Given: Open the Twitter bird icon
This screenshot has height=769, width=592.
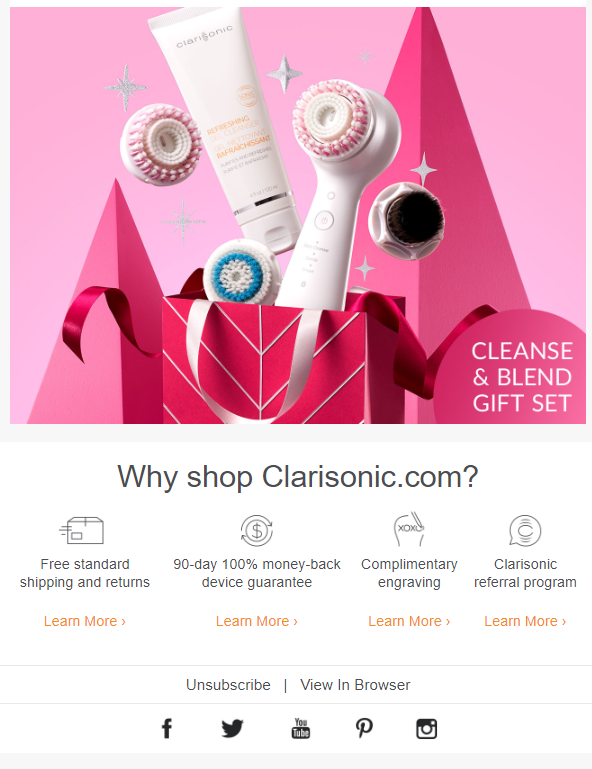Looking at the screenshot, I should click(232, 728).
